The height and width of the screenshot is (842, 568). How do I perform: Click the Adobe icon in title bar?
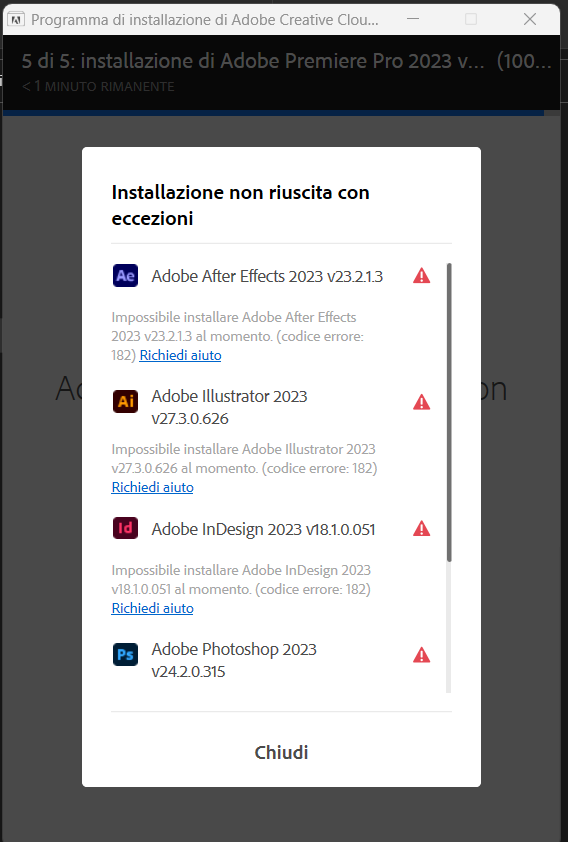tap(17, 20)
